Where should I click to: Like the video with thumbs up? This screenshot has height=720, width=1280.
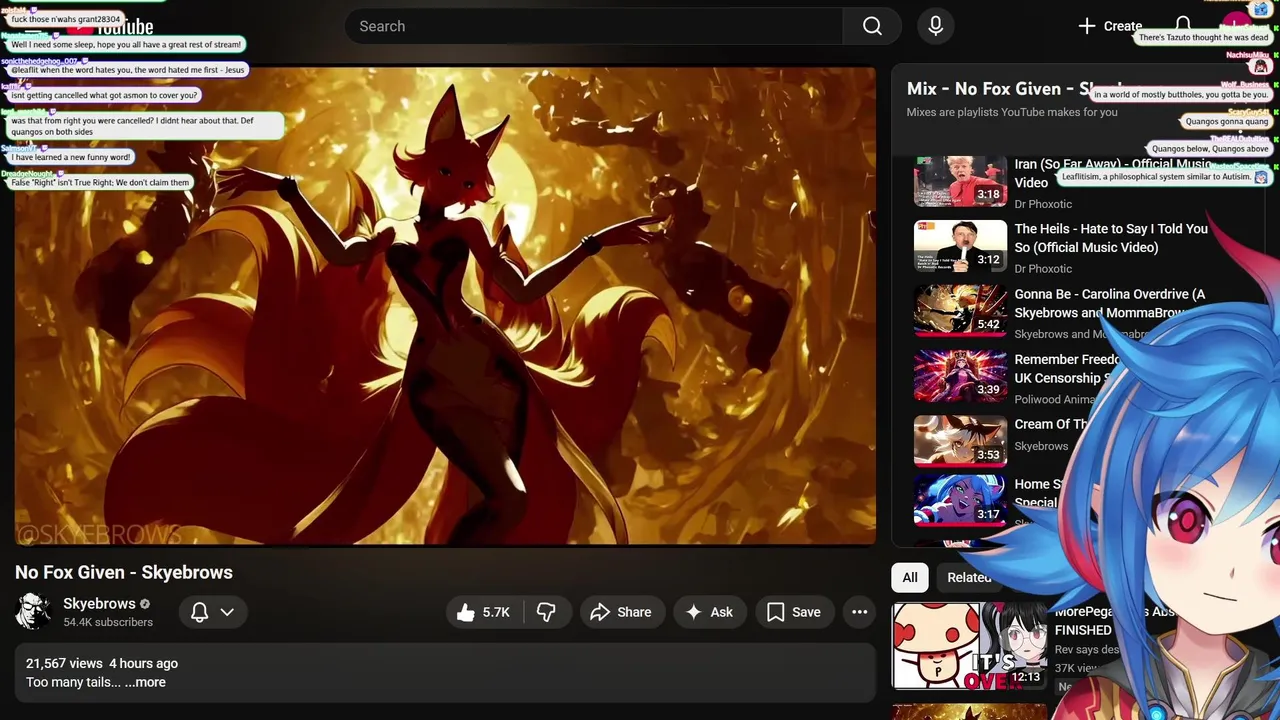[484, 612]
